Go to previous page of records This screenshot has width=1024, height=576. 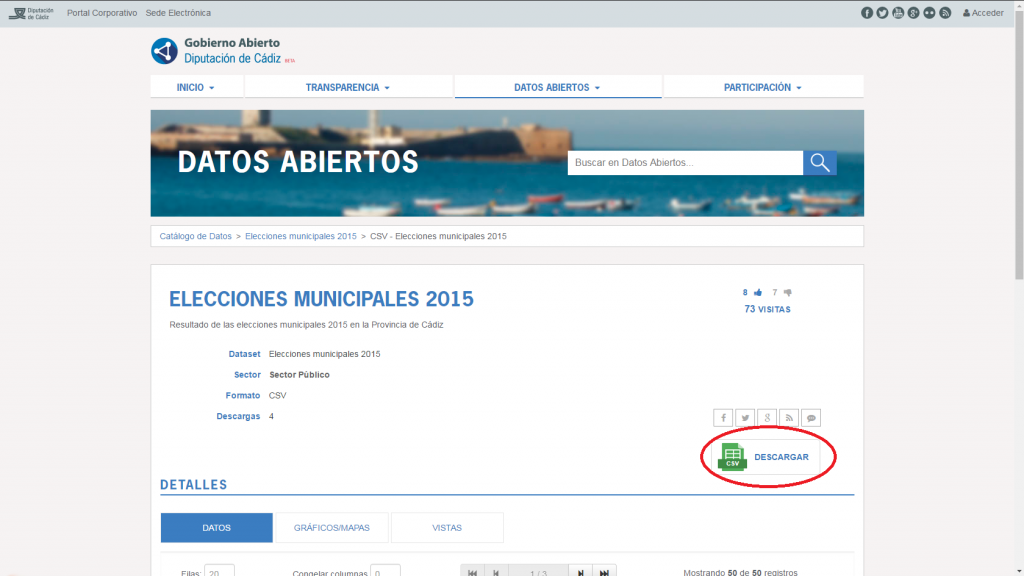496,571
